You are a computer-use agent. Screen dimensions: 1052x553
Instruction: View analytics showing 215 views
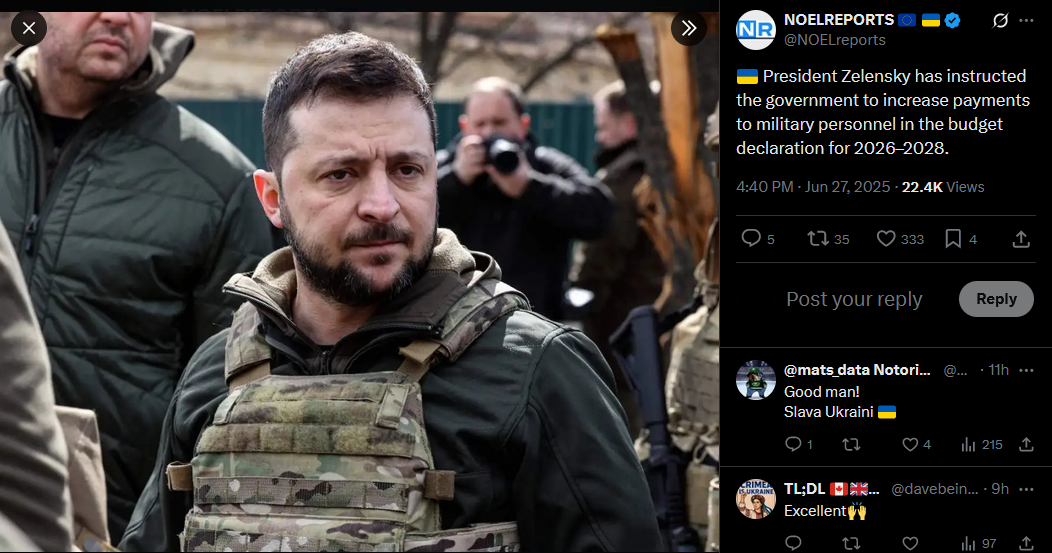click(x=982, y=444)
